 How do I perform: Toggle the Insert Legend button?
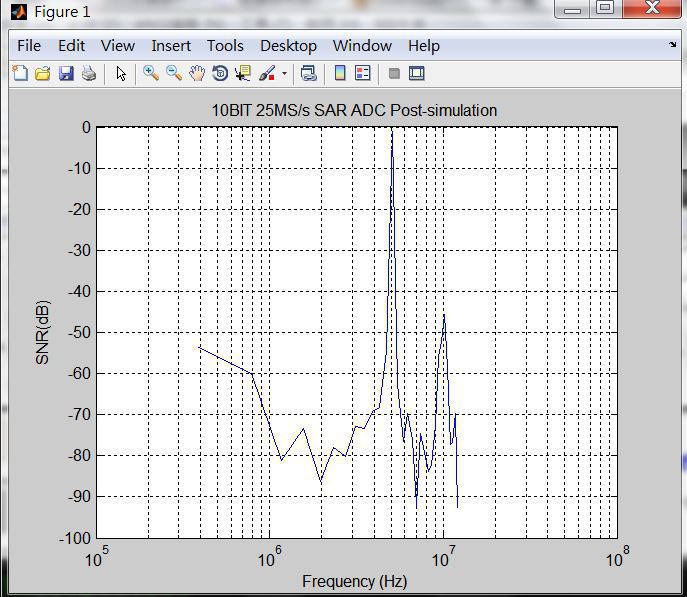point(363,73)
